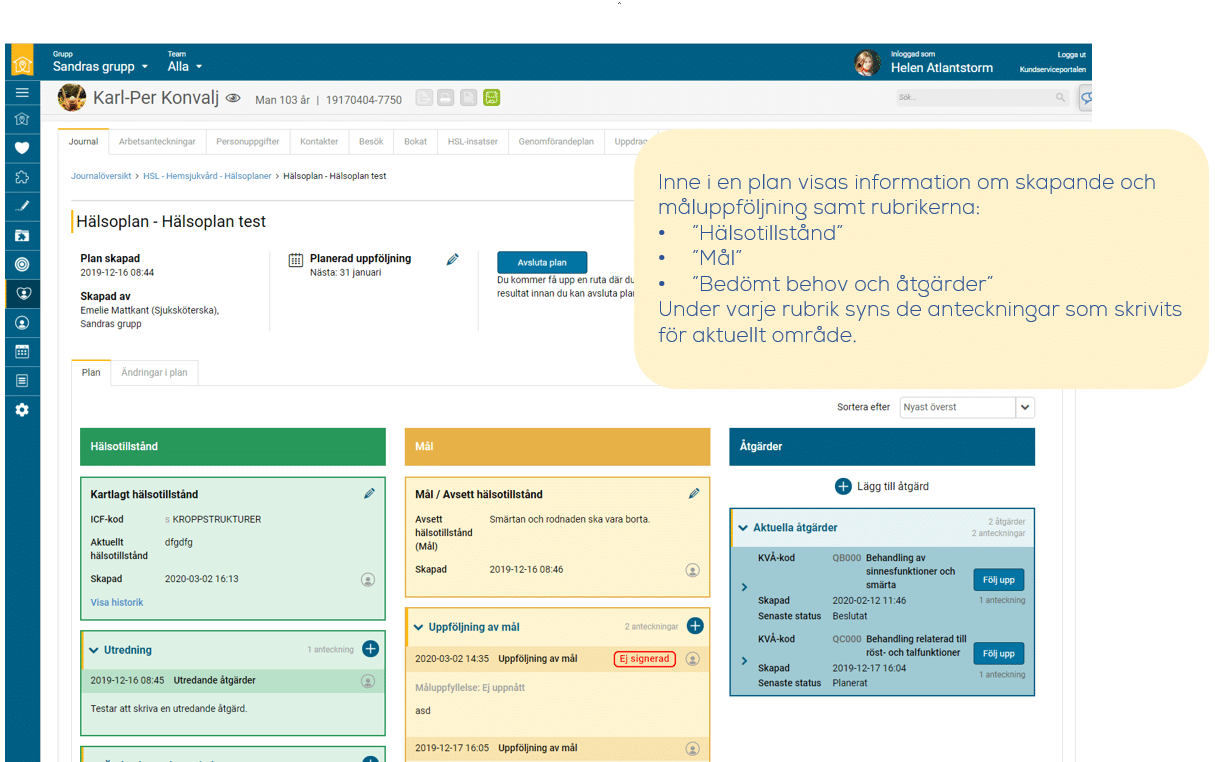Collapse the Aktuella åtgärder section
This screenshot has height=762, width=1215.
pyautogui.click(x=743, y=528)
